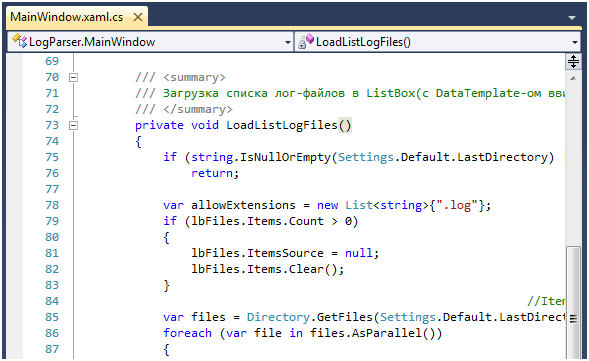Click 'AsParallel' on line 86

click(x=387, y=333)
